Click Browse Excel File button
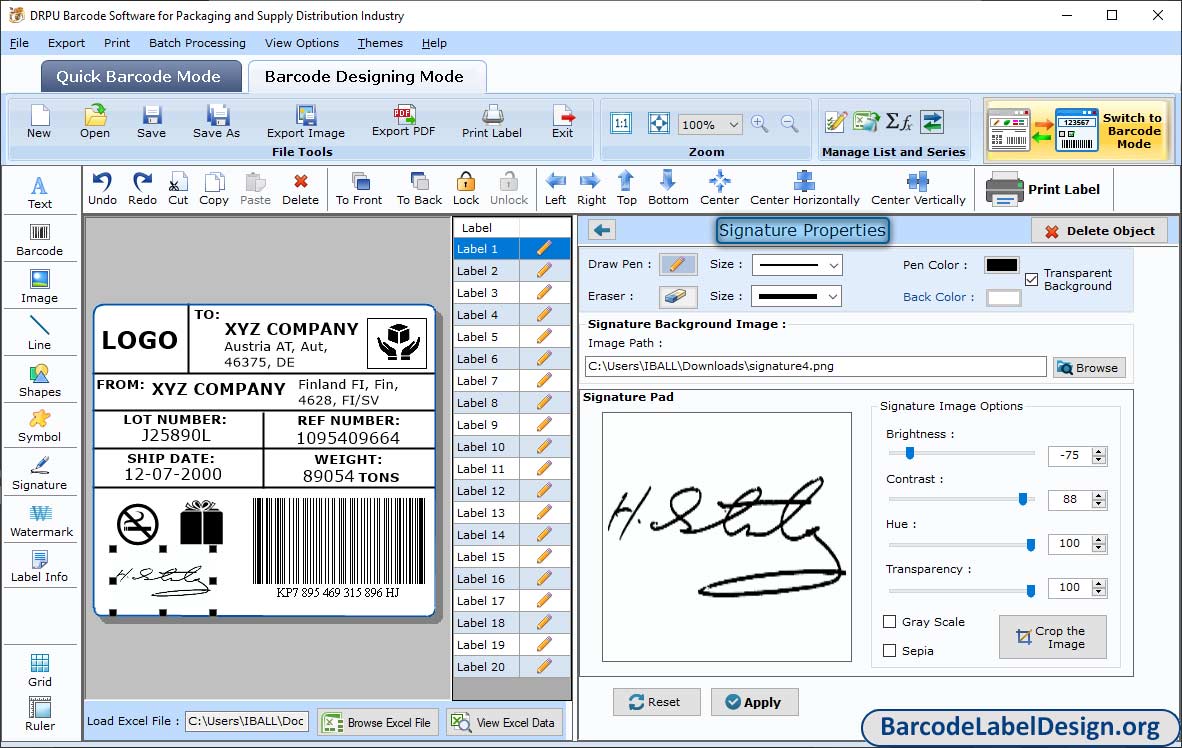 (x=378, y=722)
